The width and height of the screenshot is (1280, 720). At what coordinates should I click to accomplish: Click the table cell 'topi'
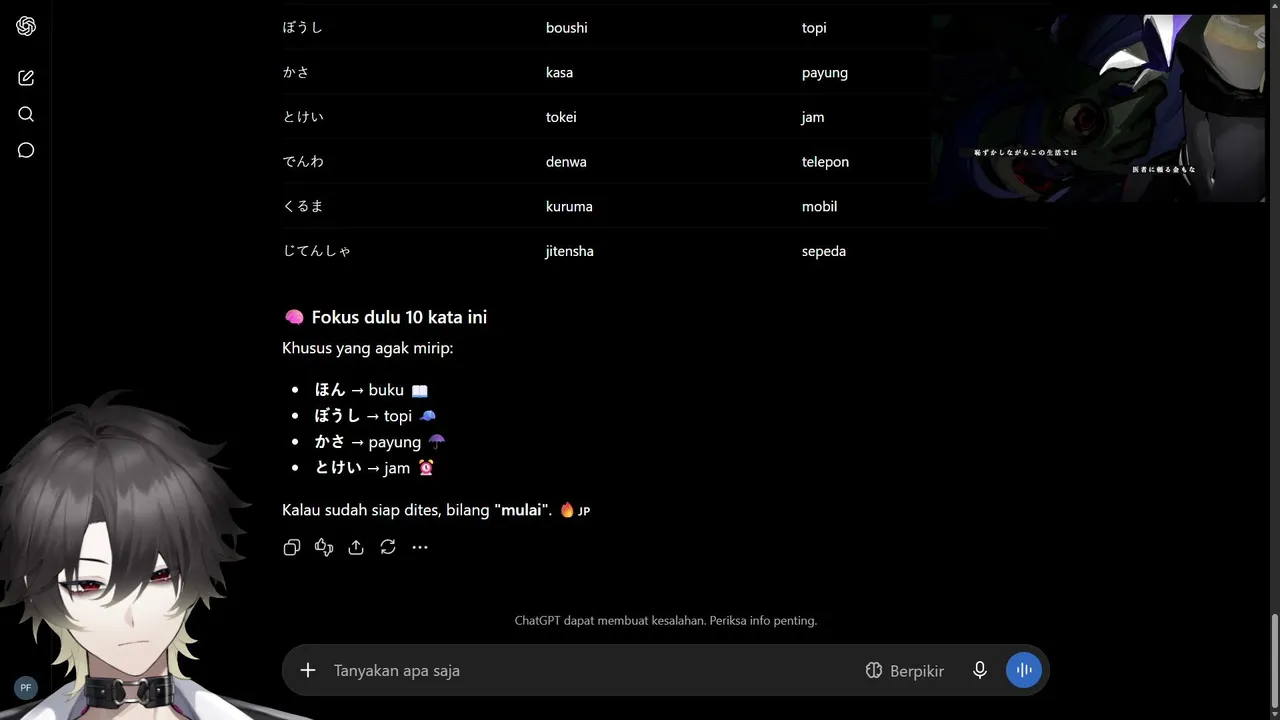[814, 28]
